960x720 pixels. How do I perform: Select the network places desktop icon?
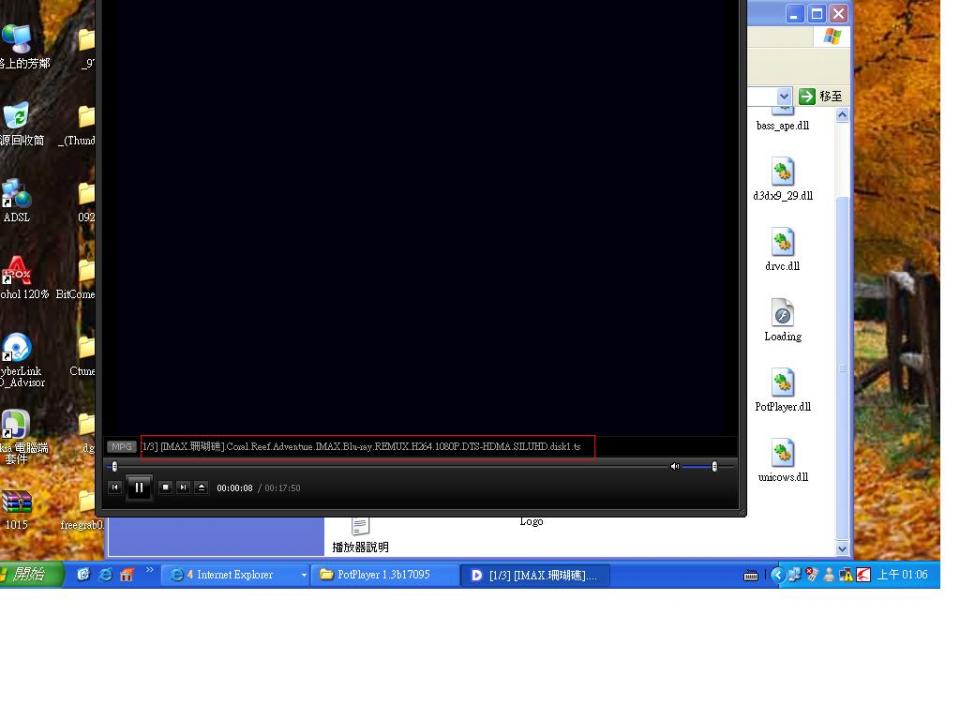(21, 47)
